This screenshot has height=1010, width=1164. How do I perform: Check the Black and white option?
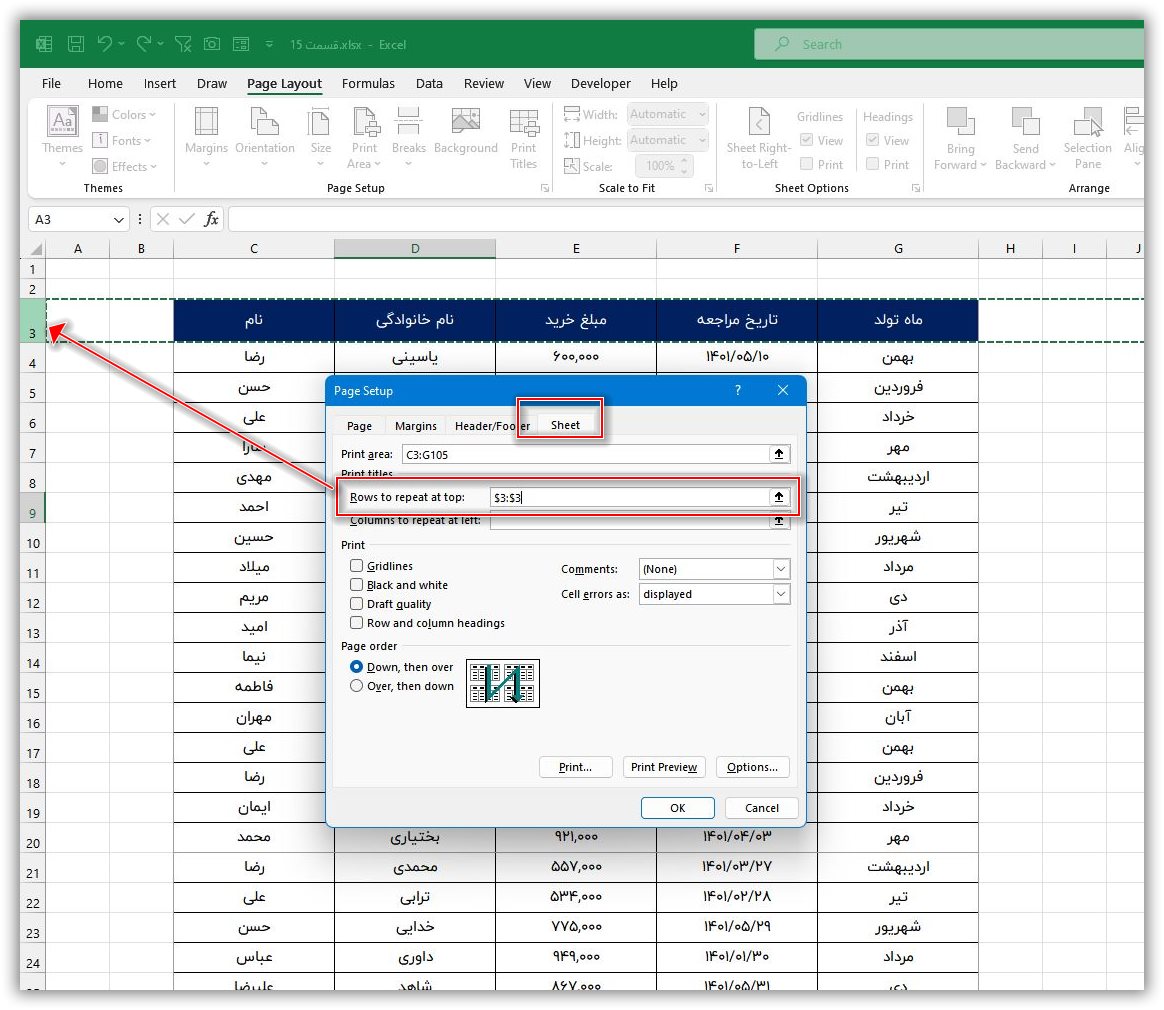pyautogui.click(x=357, y=585)
